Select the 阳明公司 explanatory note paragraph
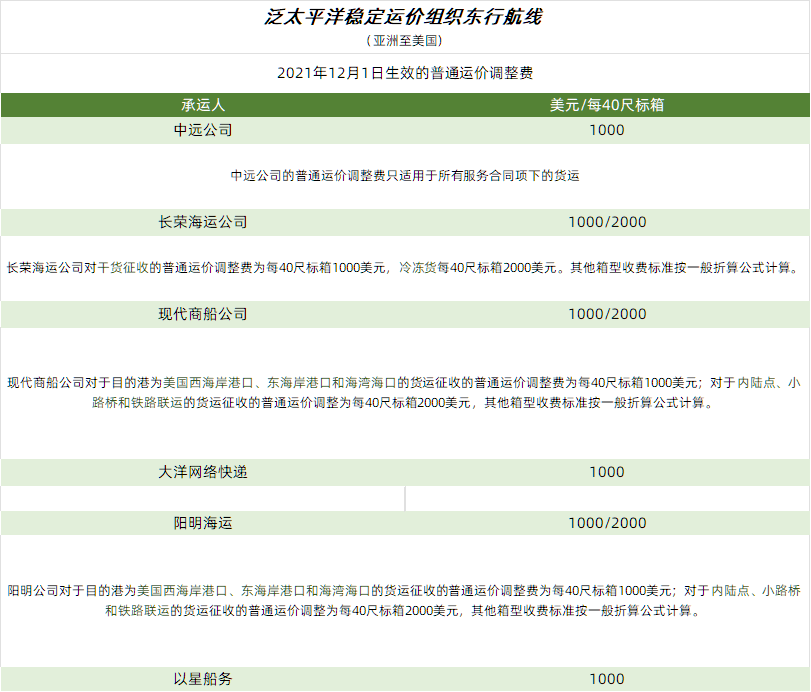This screenshot has width=811, height=692. pos(405,600)
